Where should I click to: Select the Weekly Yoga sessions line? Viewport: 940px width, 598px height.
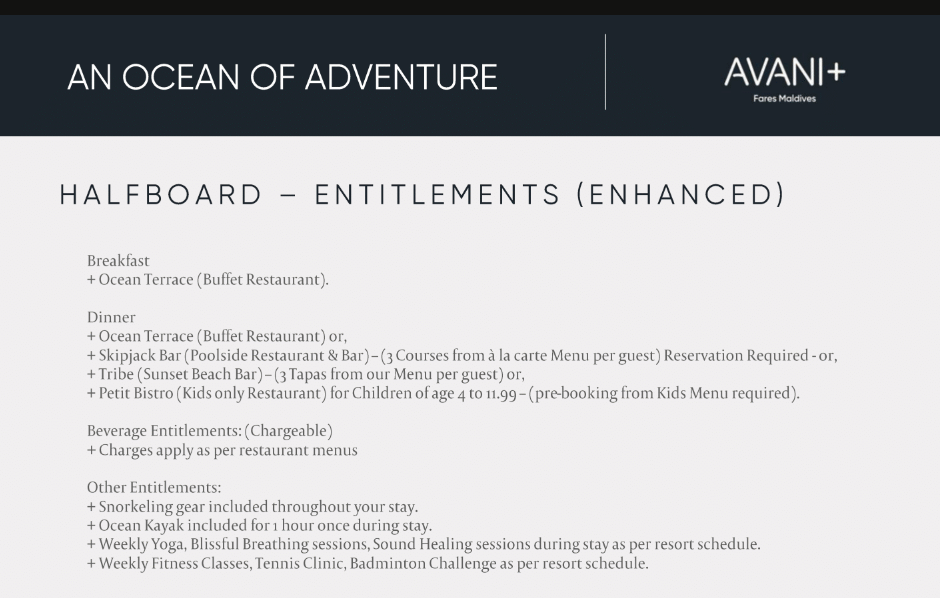pos(424,544)
